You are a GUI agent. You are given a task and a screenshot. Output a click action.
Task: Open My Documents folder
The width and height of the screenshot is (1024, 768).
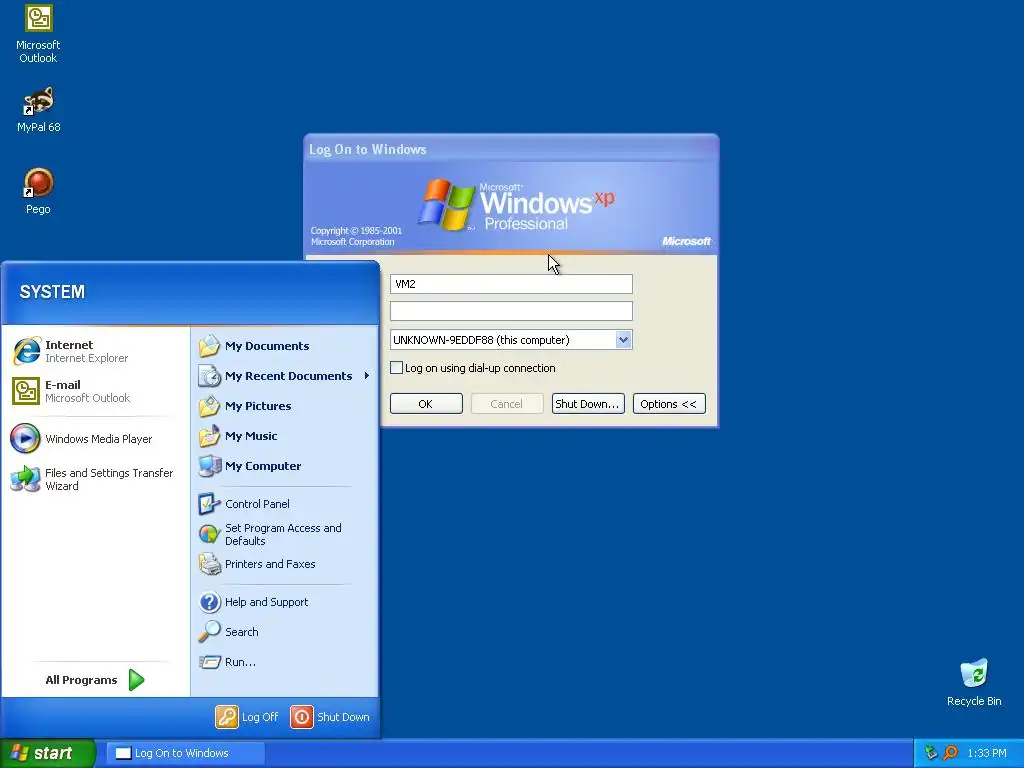point(284,346)
